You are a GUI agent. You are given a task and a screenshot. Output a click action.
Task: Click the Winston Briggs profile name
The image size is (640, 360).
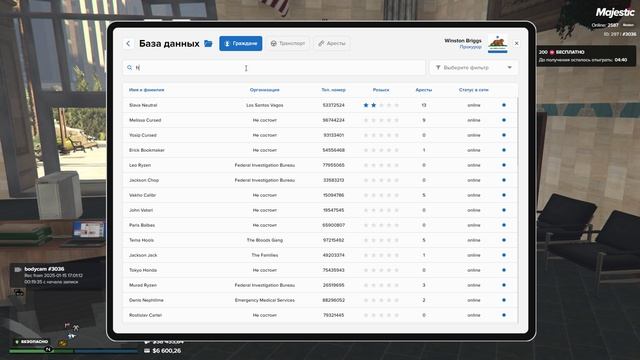pyautogui.click(x=463, y=41)
